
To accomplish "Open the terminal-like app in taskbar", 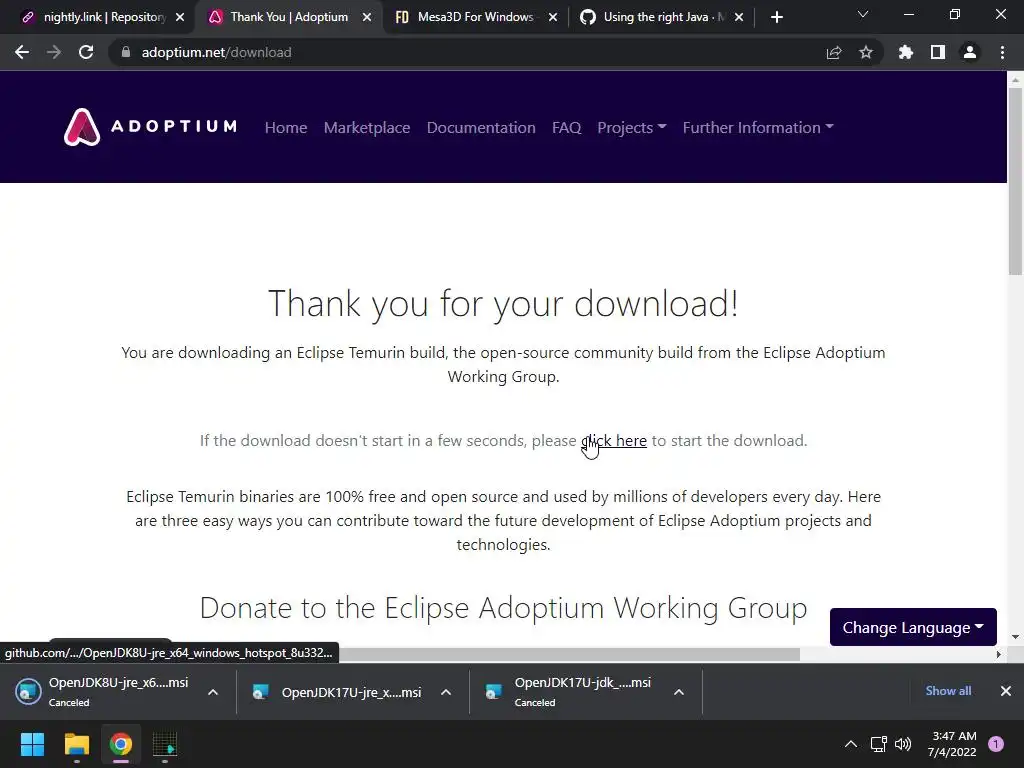I will click(x=165, y=744).
